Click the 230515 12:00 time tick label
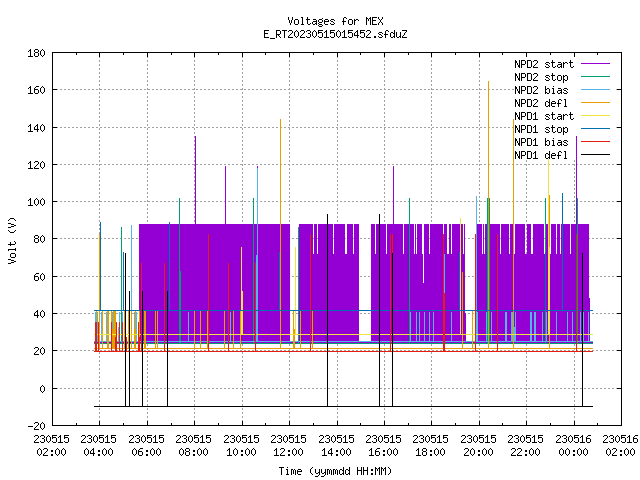Image resolution: width=640 pixels, height=480 pixels. click(x=288, y=446)
